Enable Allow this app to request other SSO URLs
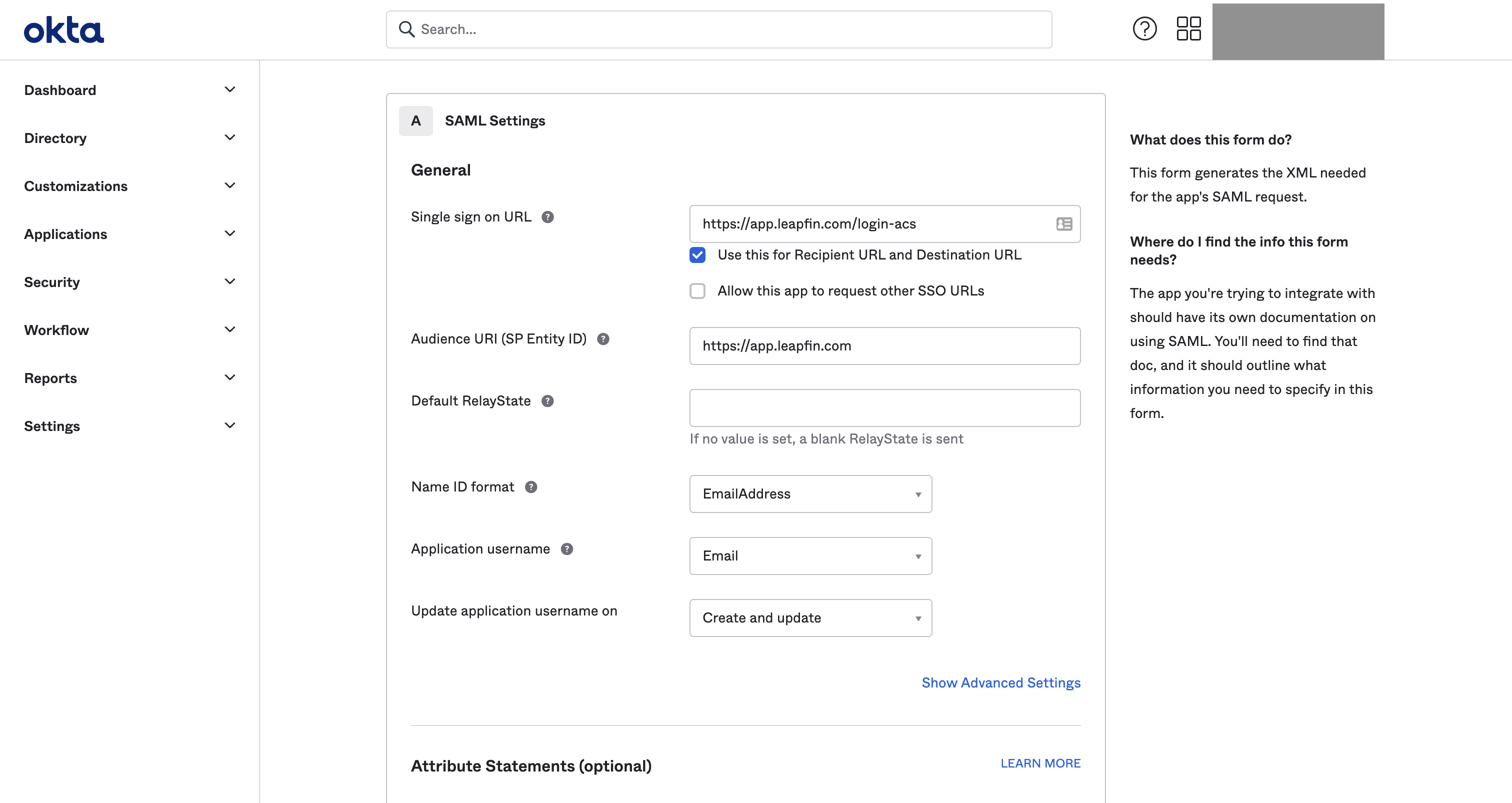Image resolution: width=1512 pixels, height=803 pixels. pyautogui.click(x=697, y=291)
